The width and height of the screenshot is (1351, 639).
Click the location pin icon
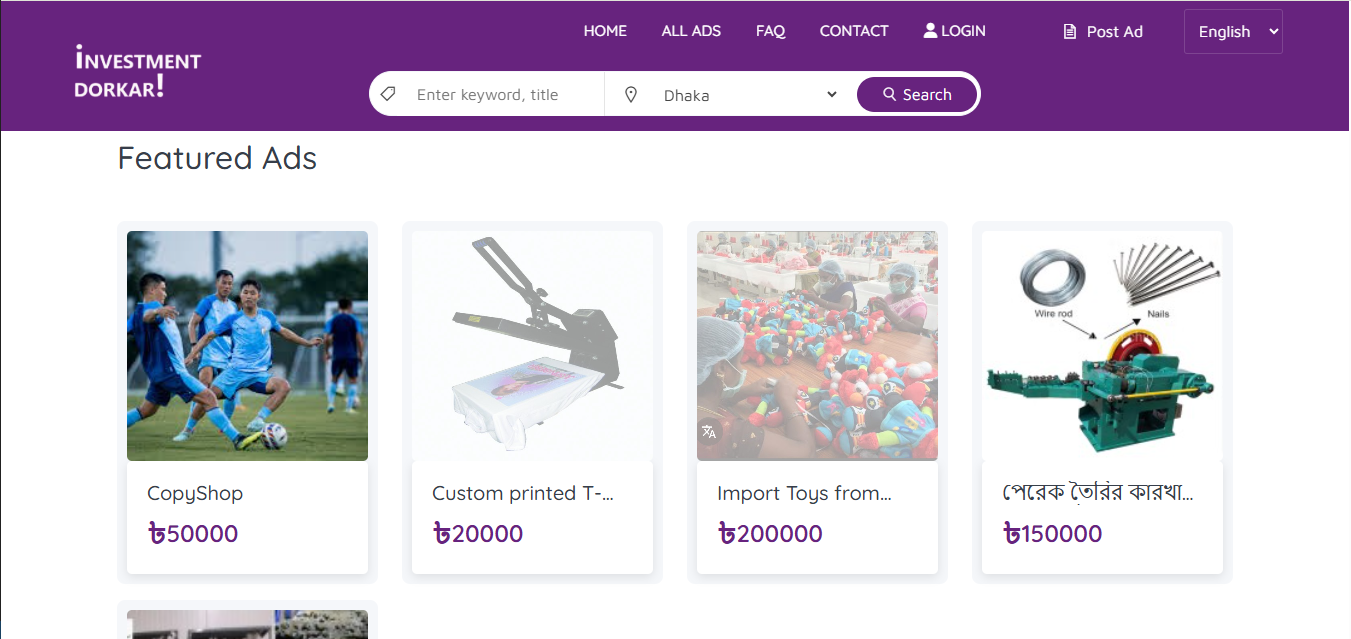pyautogui.click(x=631, y=94)
